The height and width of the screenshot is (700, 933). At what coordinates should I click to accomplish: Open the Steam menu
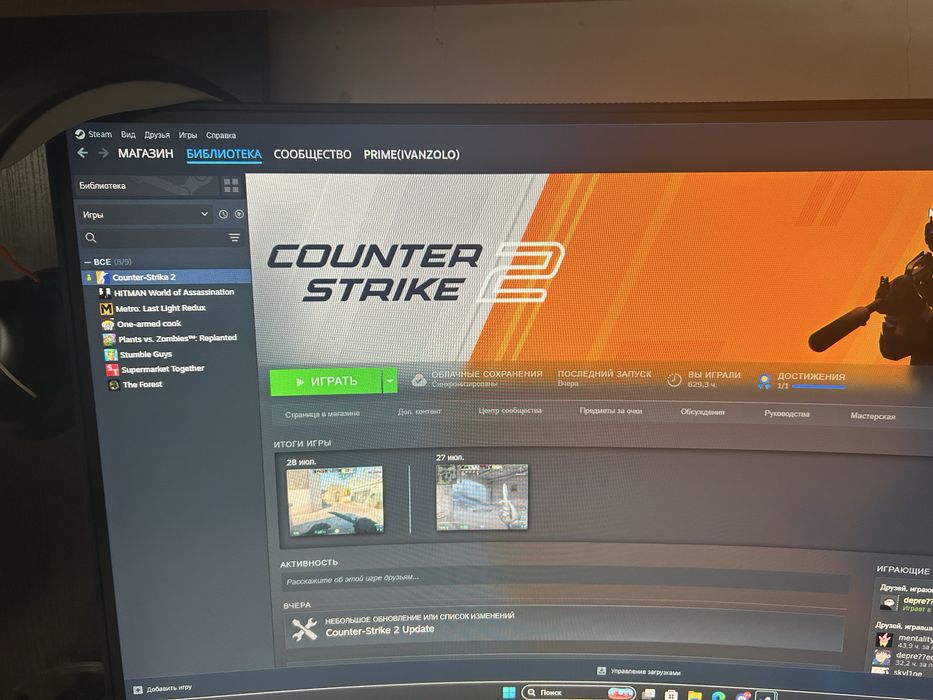click(x=100, y=134)
